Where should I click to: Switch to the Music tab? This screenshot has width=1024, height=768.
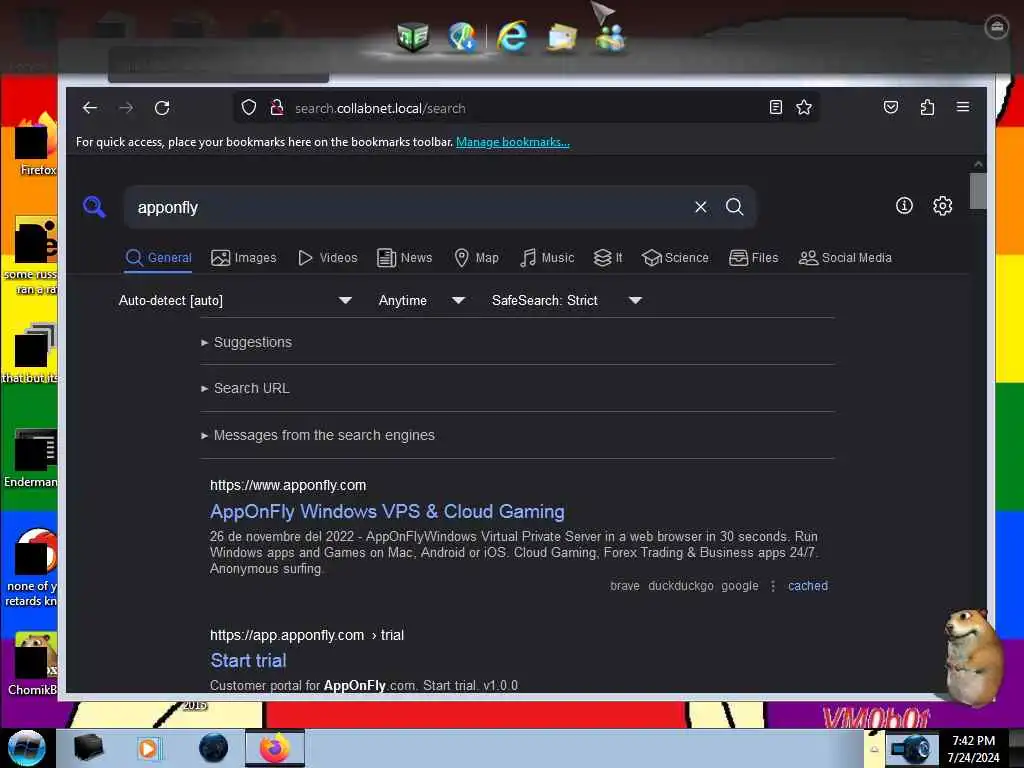pyautogui.click(x=547, y=258)
